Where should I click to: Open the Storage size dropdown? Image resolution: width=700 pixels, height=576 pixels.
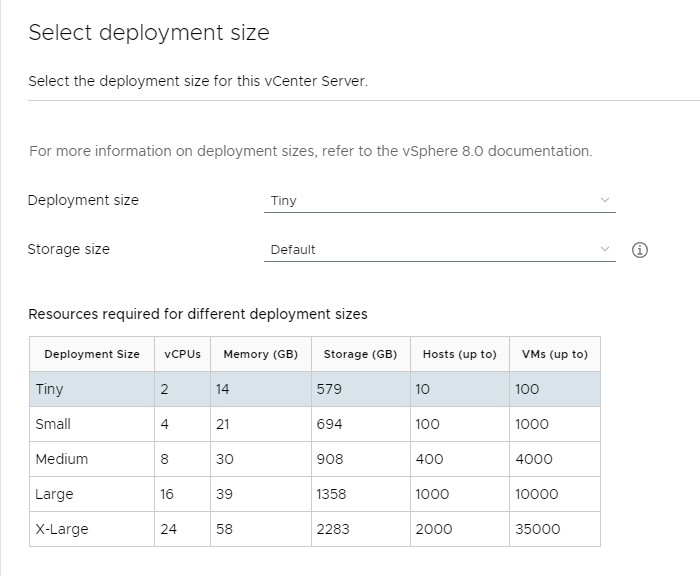pos(440,250)
